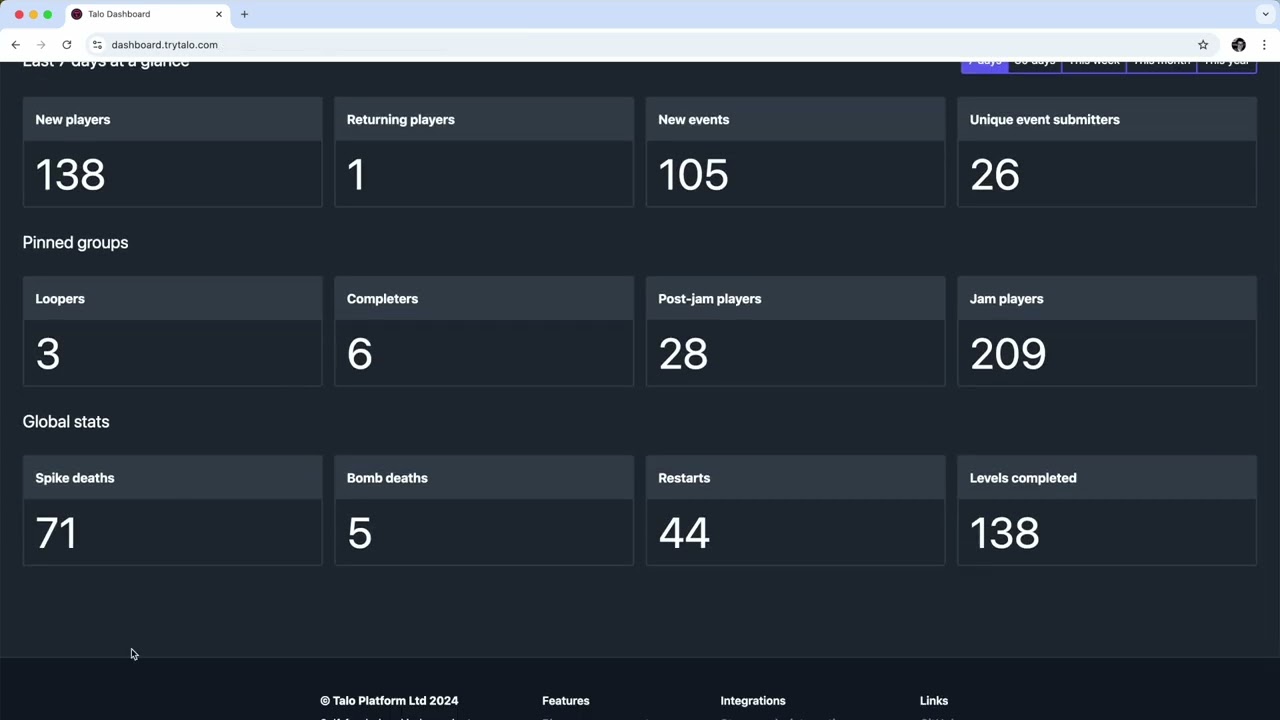Click the Restarts stat heading

tap(684, 478)
